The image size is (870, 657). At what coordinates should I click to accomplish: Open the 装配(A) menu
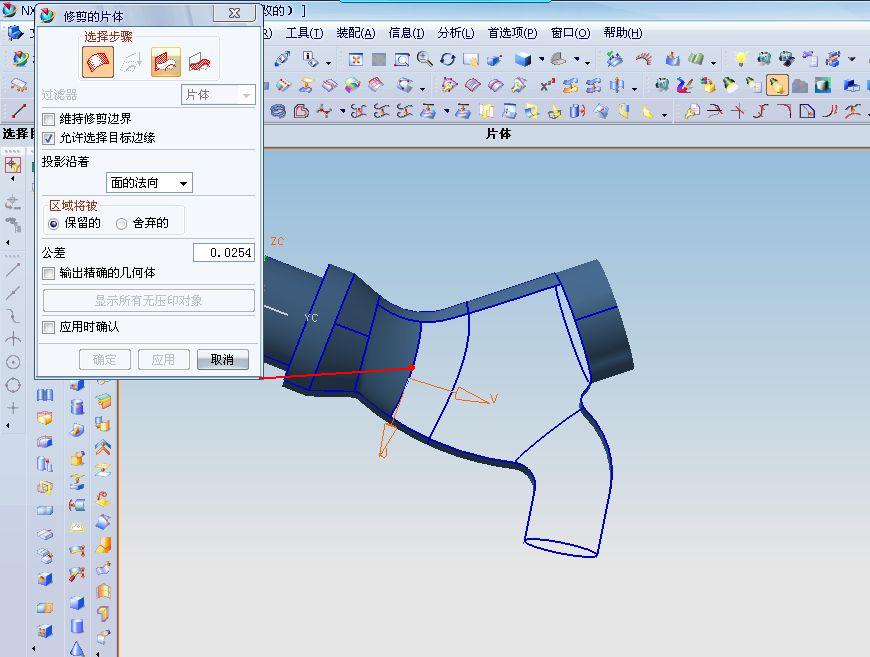click(x=356, y=33)
